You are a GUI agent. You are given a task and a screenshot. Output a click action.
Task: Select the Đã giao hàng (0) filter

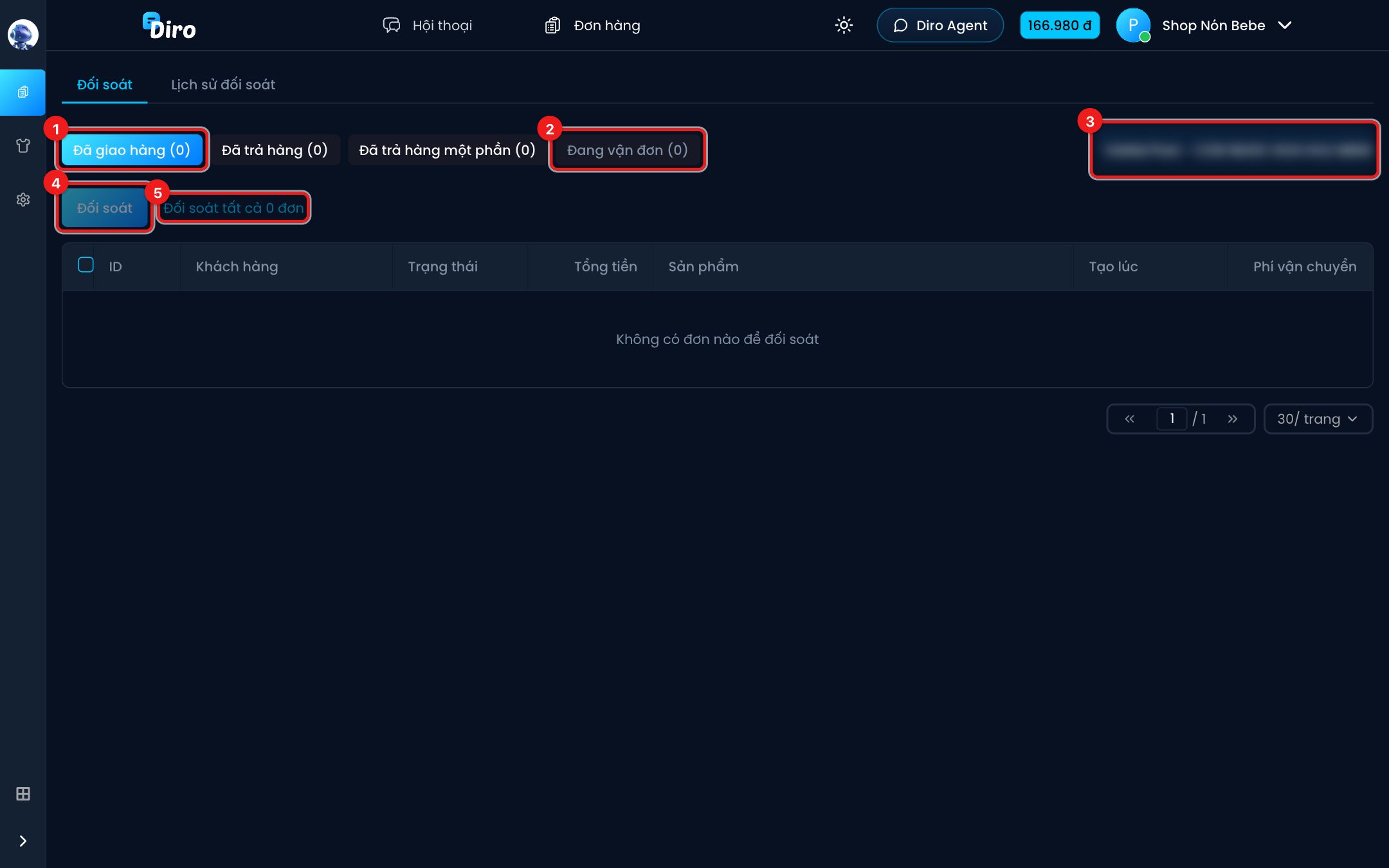[132, 150]
